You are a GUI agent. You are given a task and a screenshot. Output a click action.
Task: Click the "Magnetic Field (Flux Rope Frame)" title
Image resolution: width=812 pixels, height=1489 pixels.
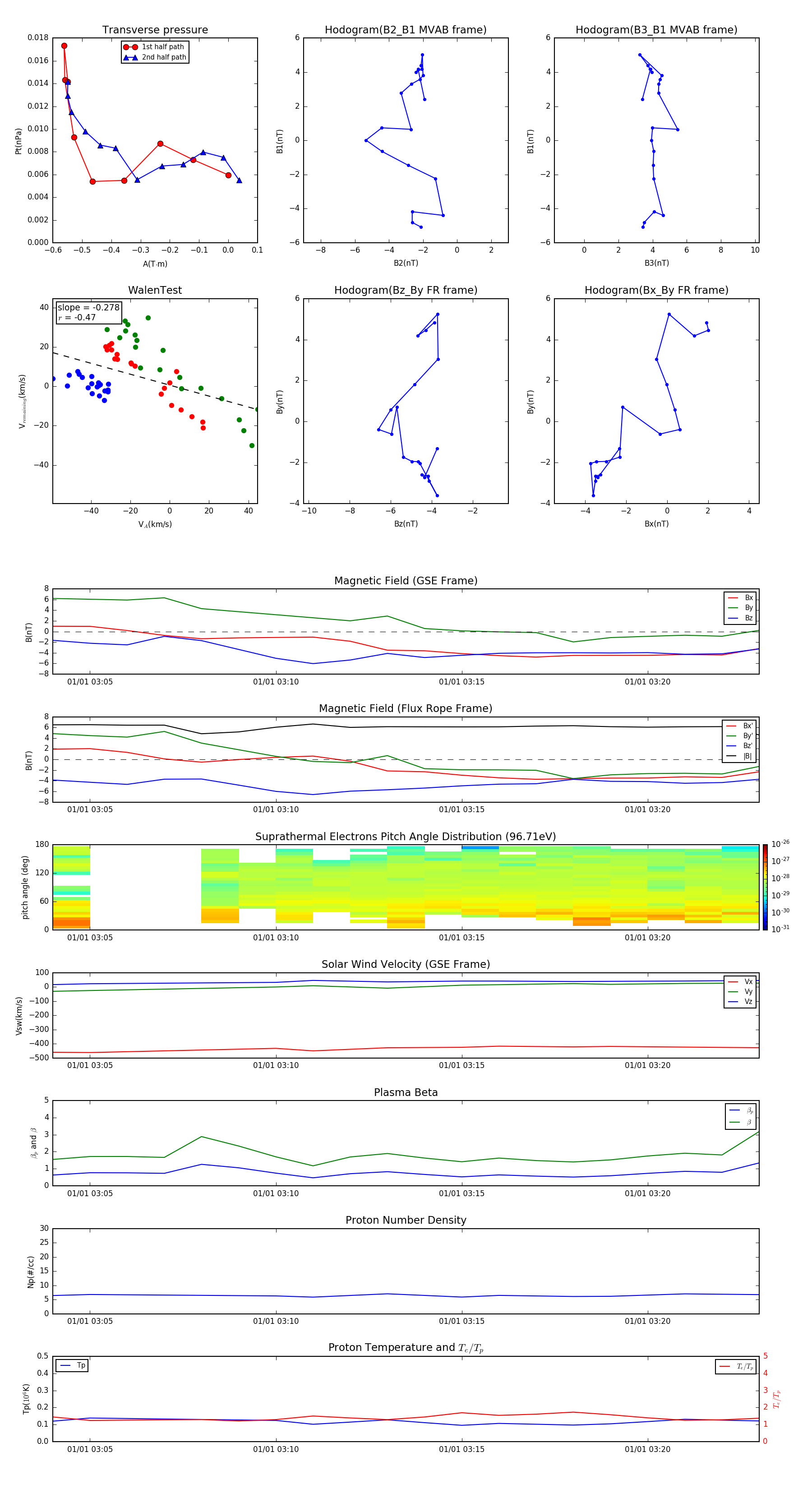[406, 709]
